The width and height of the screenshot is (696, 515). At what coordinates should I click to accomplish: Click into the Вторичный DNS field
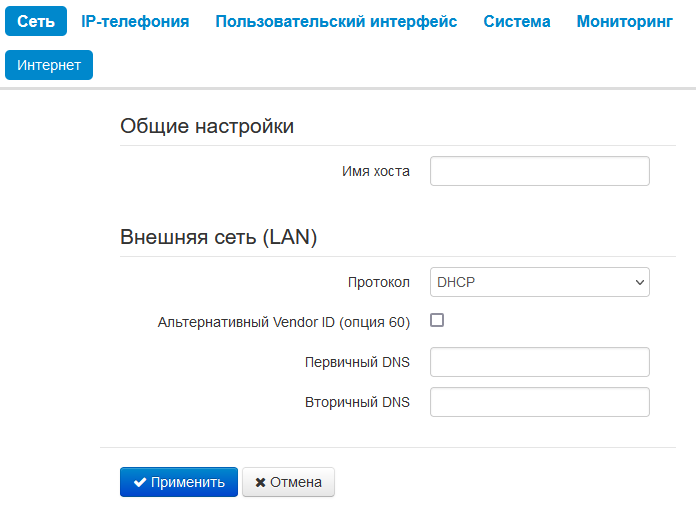(539, 402)
